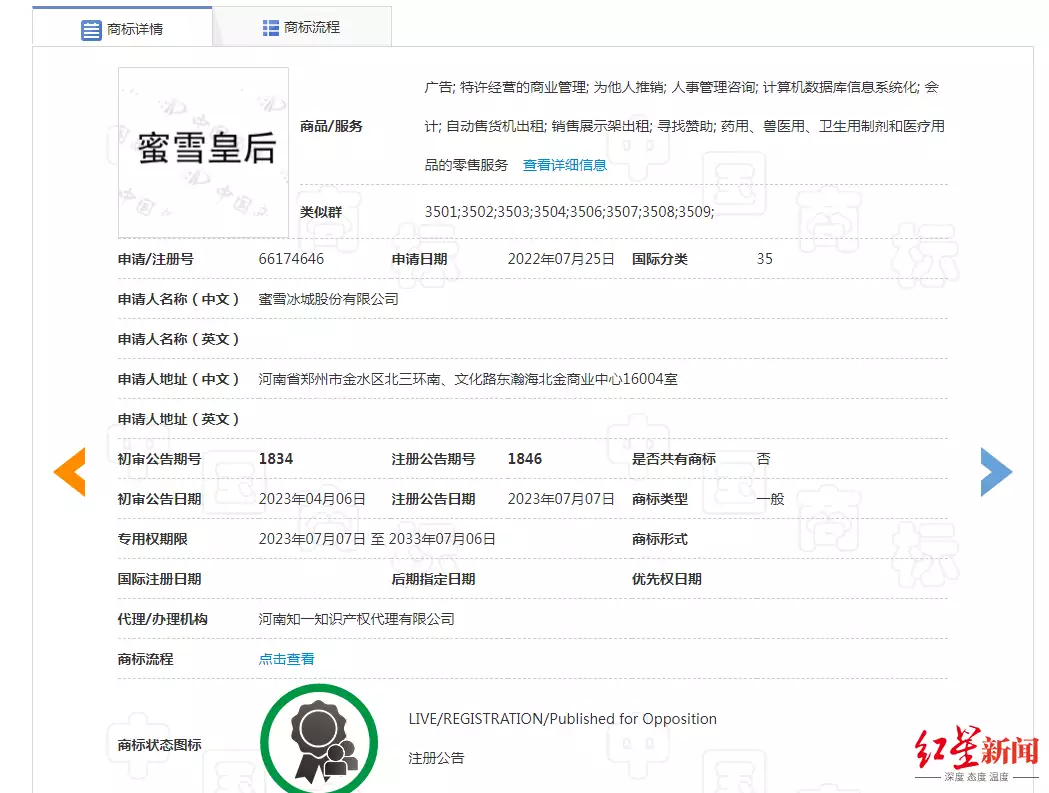Image resolution: width=1049 pixels, height=793 pixels.
Task: Click the 红星新闻 watermark logo
Action: pyautogui.click(x=976, y=751)
